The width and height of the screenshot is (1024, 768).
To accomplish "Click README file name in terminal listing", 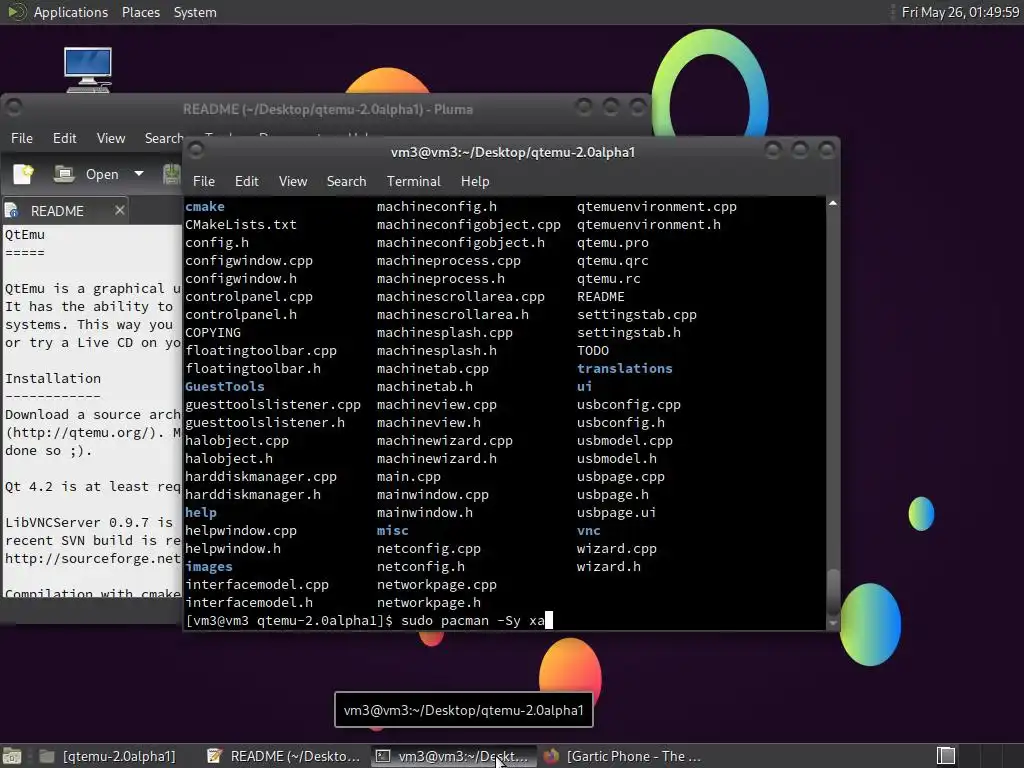I will point(601,296).
